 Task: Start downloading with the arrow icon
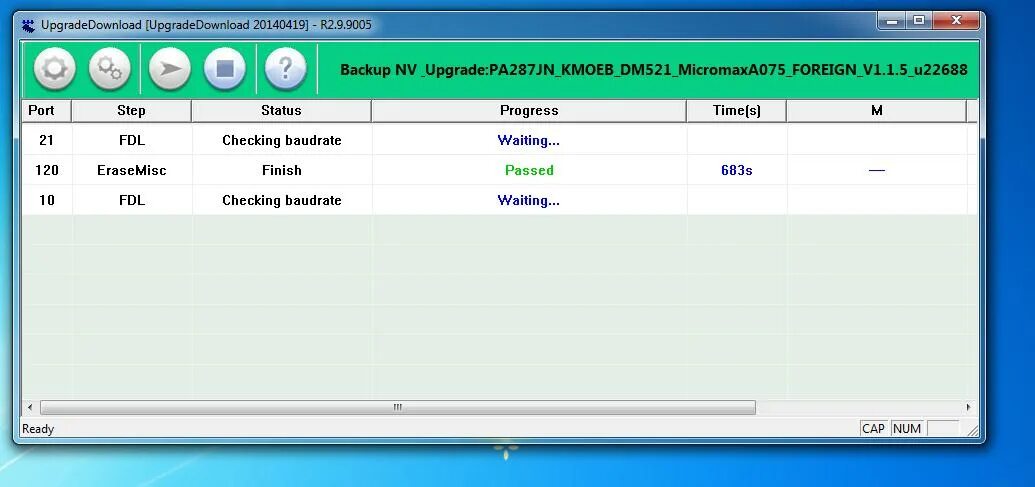(x=170, y=69)
